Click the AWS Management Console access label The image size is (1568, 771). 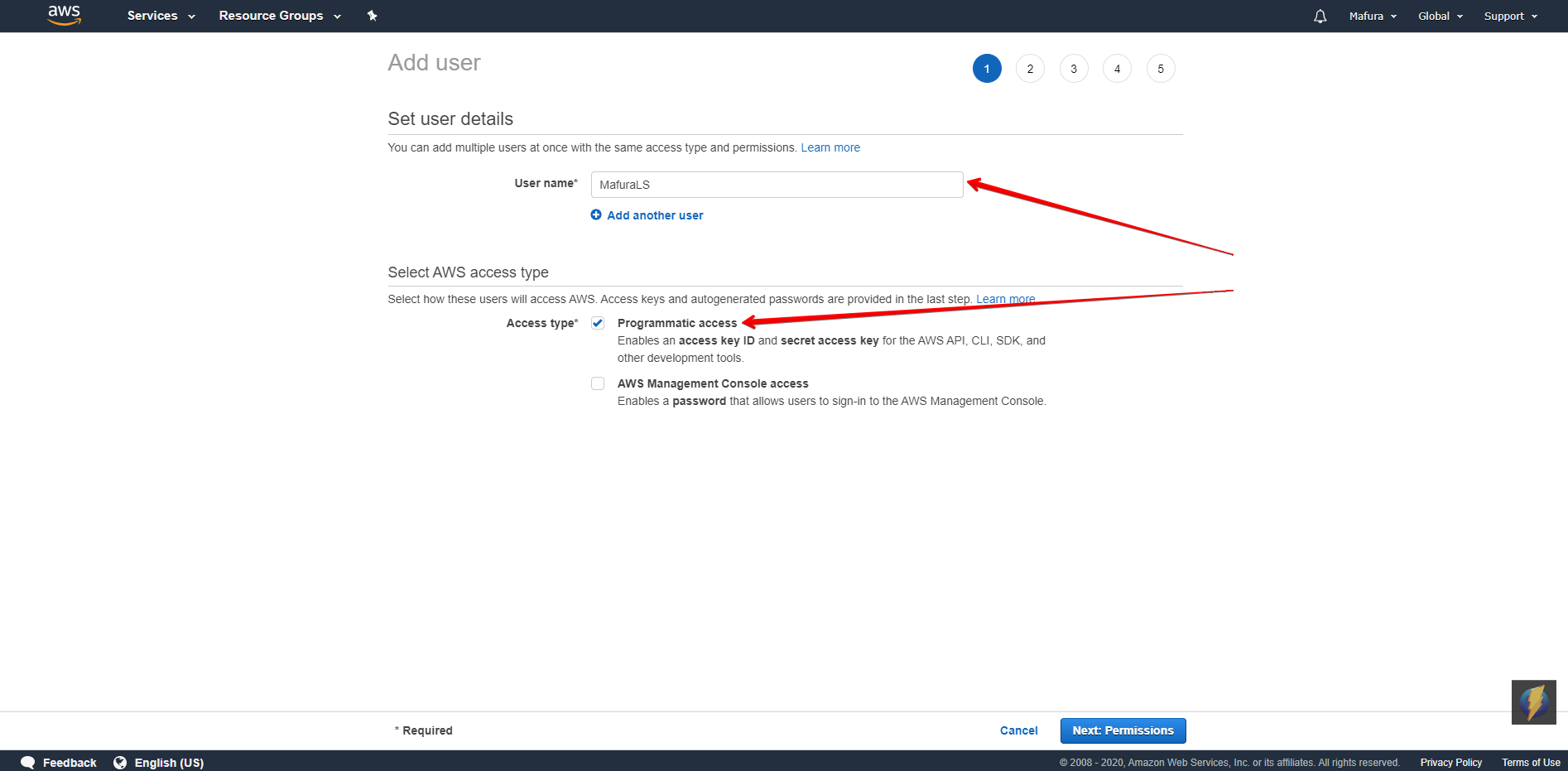[713, 383]
